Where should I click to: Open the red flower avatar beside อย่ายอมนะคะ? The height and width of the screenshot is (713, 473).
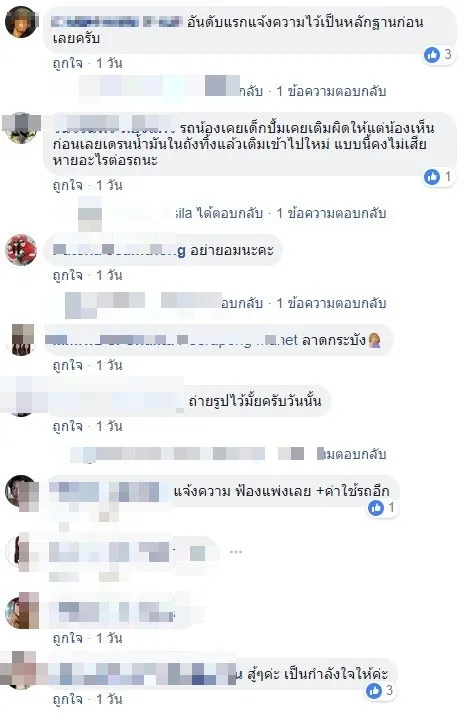(21, 250)
